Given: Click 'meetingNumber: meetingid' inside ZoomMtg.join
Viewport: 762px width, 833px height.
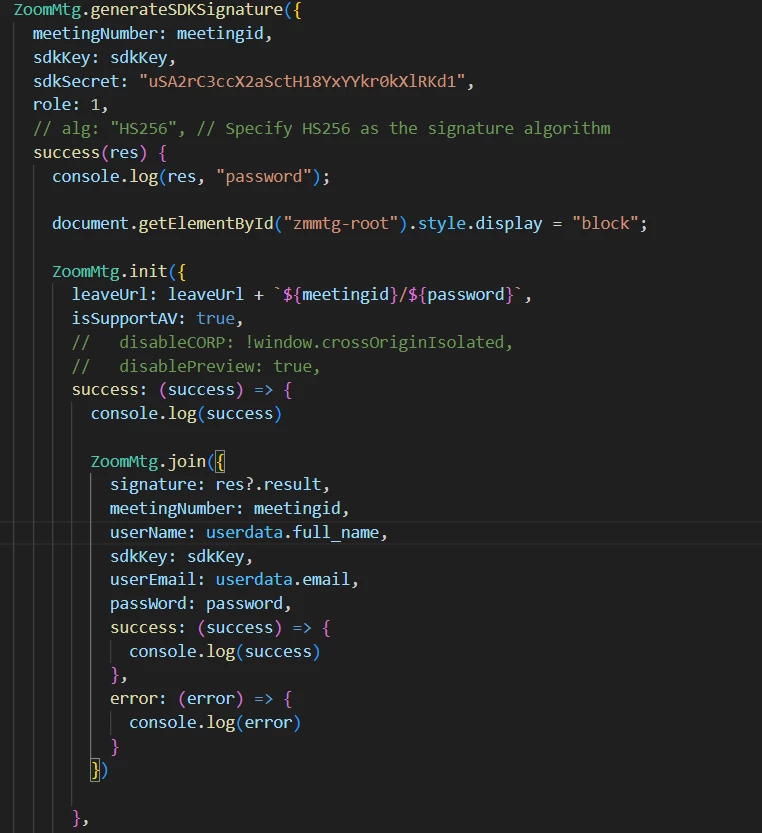Looking at the screenshot, I should (230, 508).
